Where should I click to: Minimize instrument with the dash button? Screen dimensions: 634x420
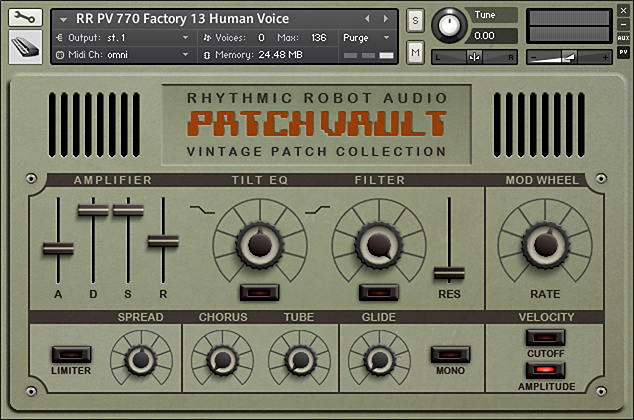623,24
